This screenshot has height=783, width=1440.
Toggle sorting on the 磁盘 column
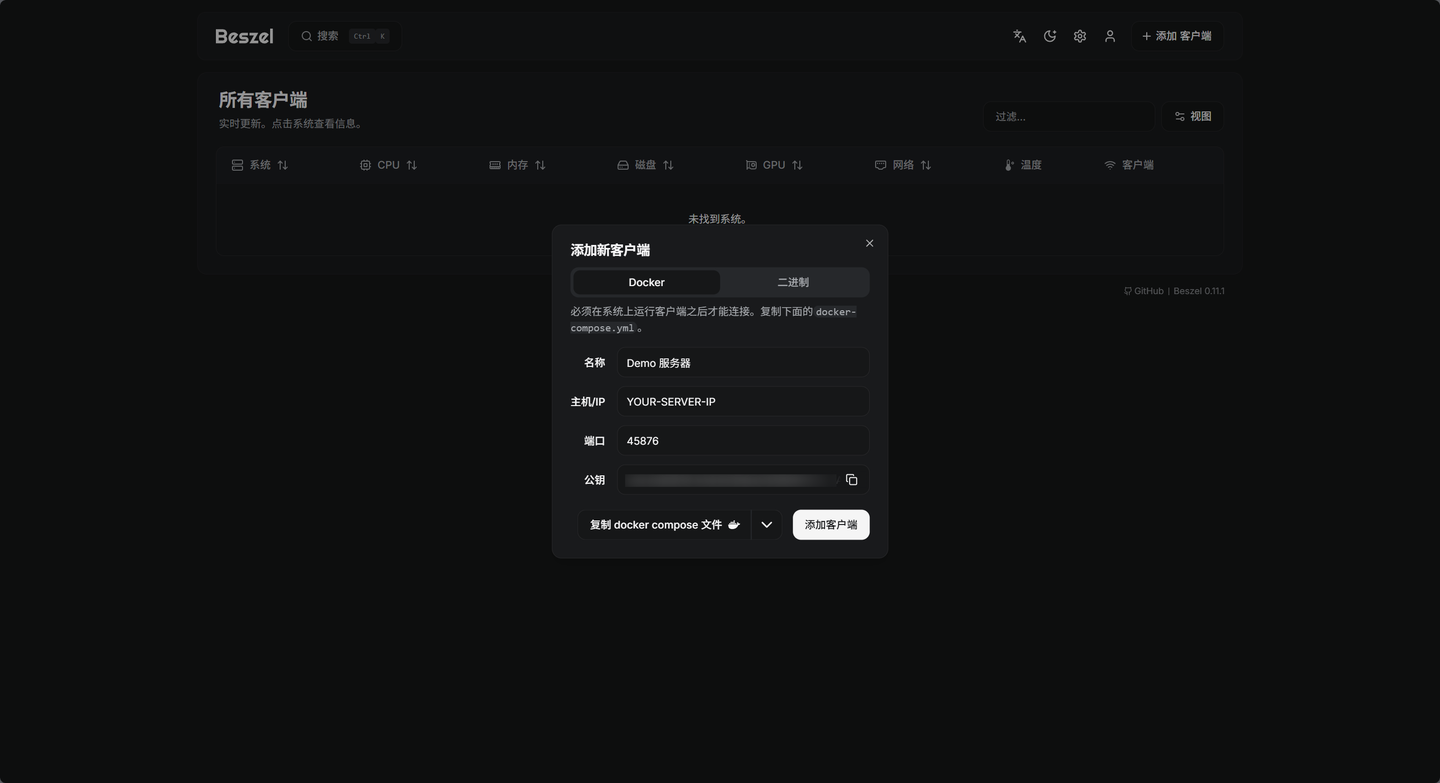(x=668, y=165)
